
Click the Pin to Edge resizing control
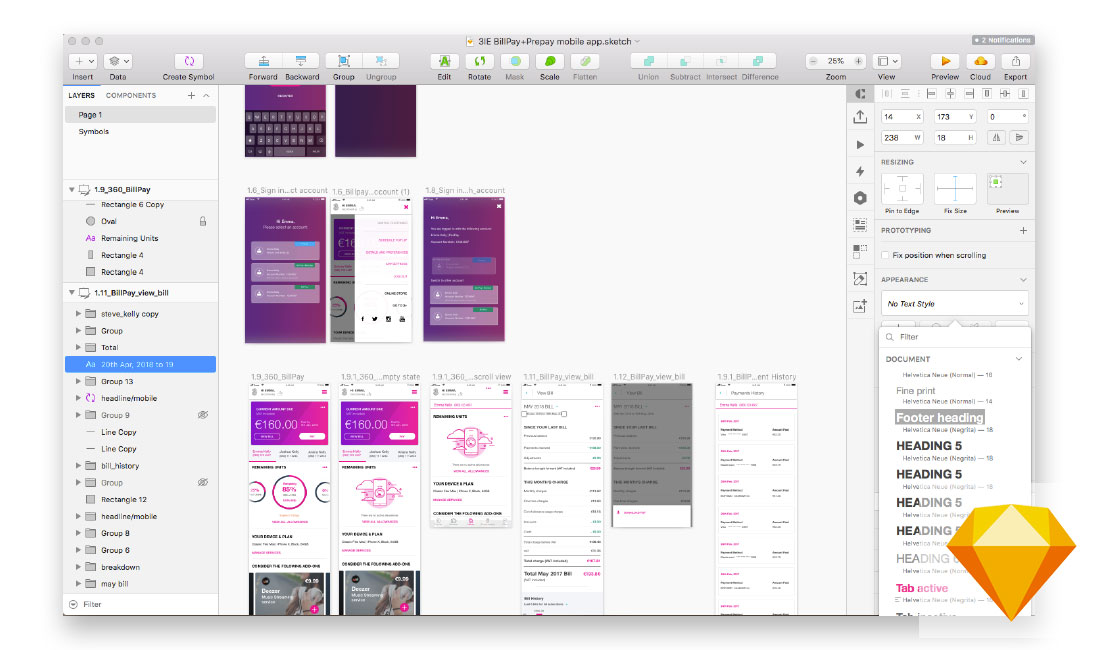902,189
